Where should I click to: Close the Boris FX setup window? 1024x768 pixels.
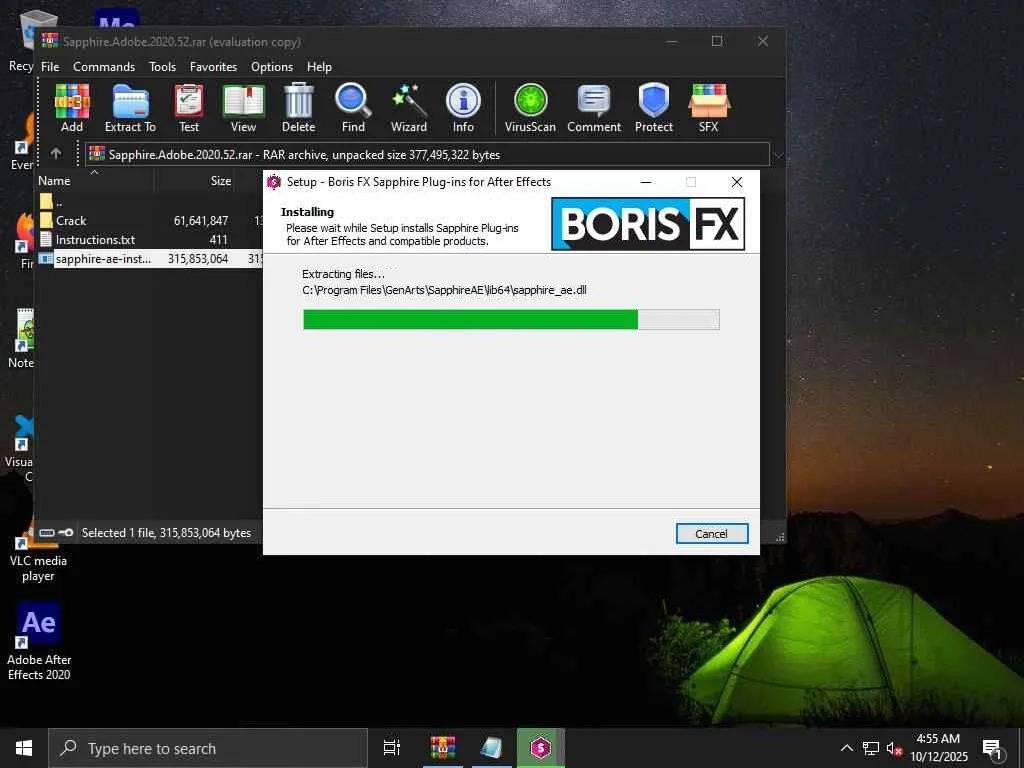[737, 182]
